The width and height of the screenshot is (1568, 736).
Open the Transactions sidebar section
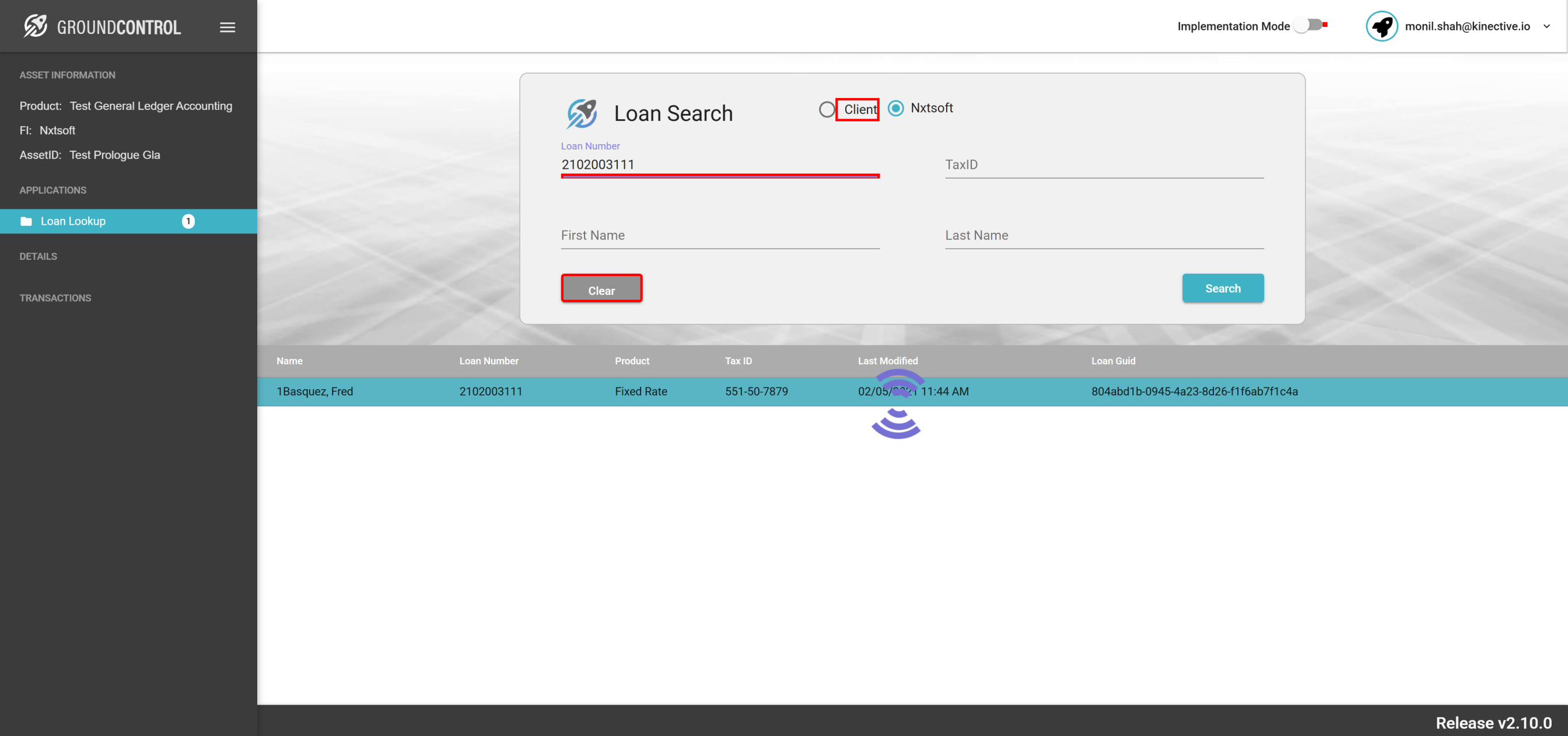click(55, 298)
